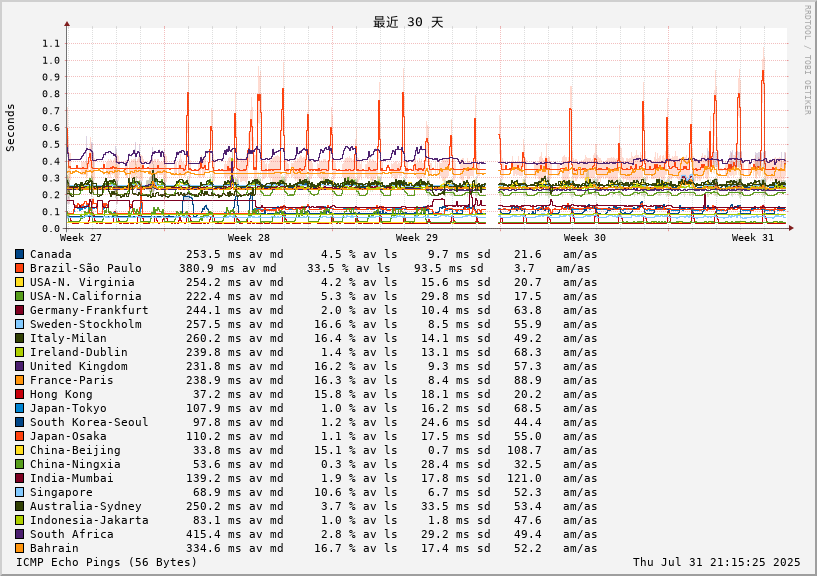817x576 pixels.
Task: Select the China-Ningxia legend color swatch
Action: [20, 464]
